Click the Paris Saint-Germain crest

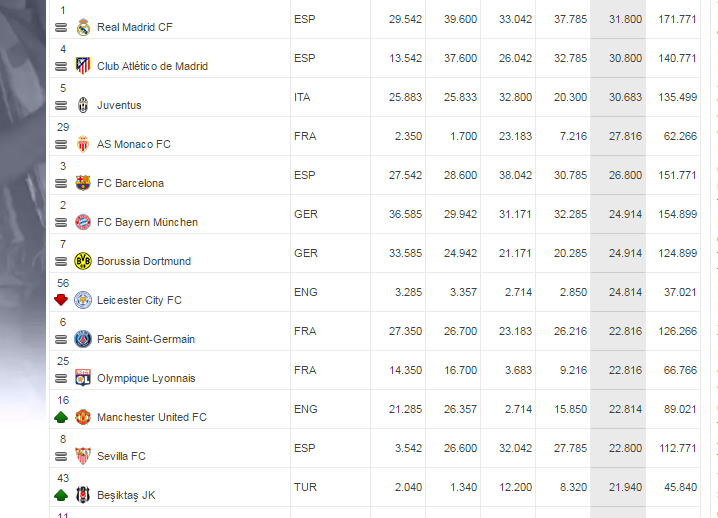coord(83,339)
